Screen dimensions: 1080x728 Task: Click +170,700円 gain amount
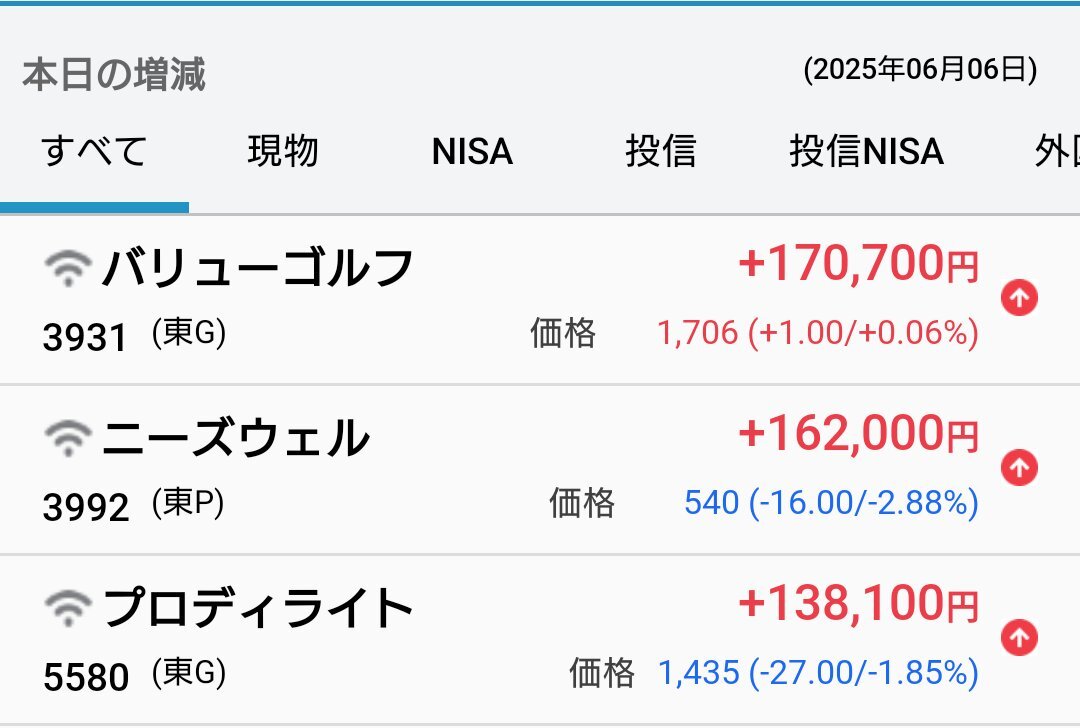point(858,264)
